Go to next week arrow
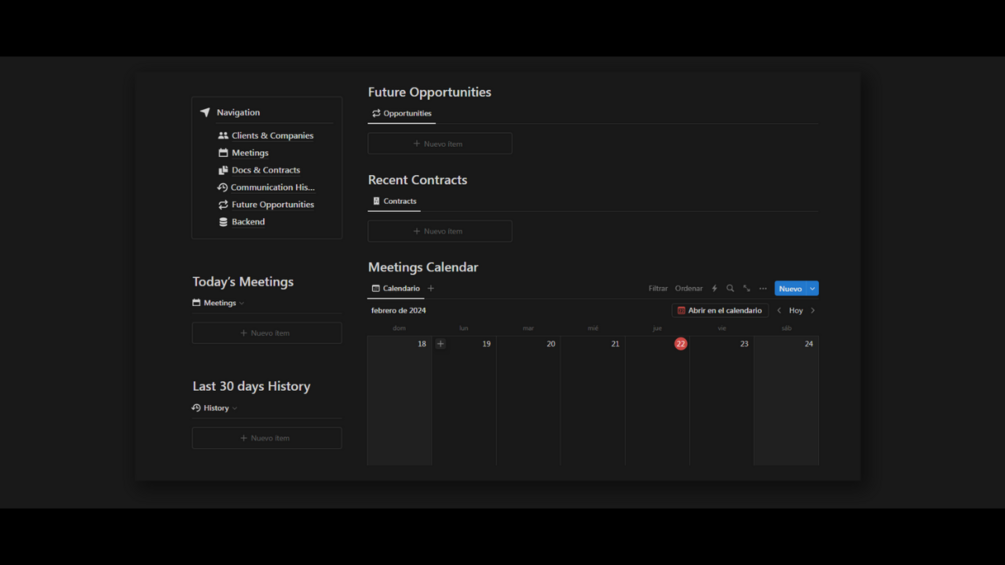 pyautogui.click(x=813, y=311)
